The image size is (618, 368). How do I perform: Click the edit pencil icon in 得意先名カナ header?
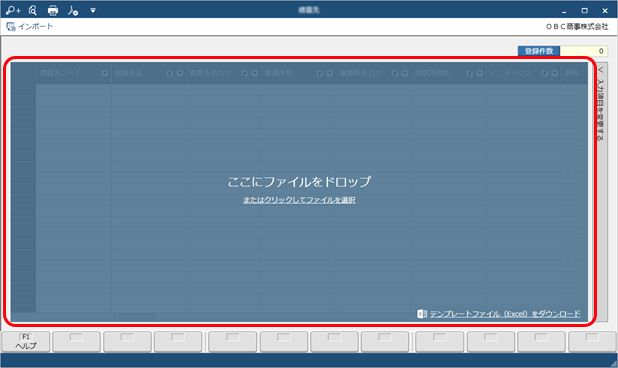click(x=244, y=73)
